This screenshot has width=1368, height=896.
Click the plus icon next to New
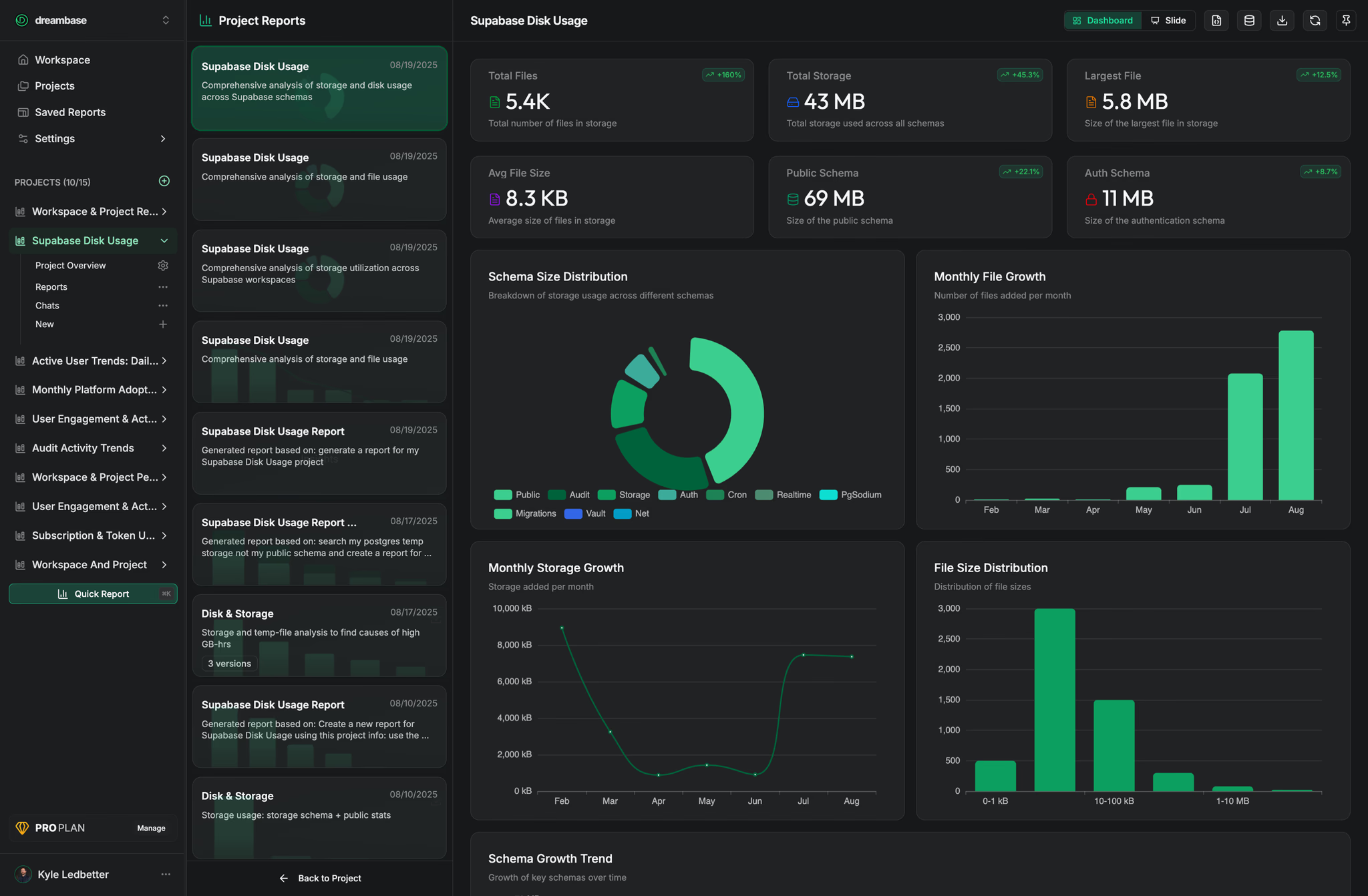[x=163, y=324]
